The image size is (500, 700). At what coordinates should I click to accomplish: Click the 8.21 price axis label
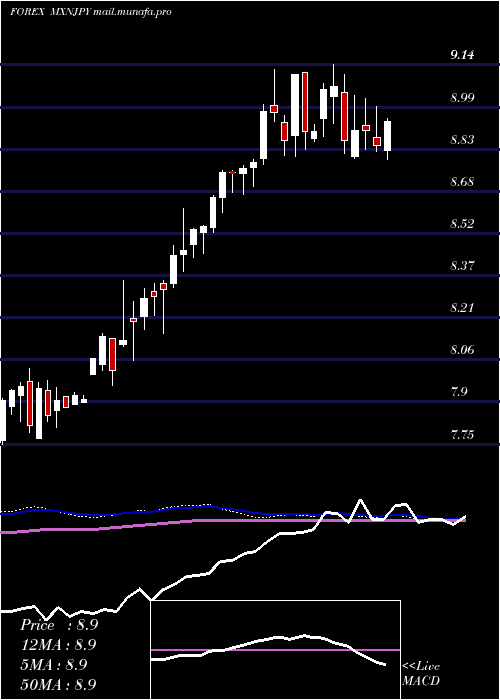pyautogui.click(x=462, y=308)
